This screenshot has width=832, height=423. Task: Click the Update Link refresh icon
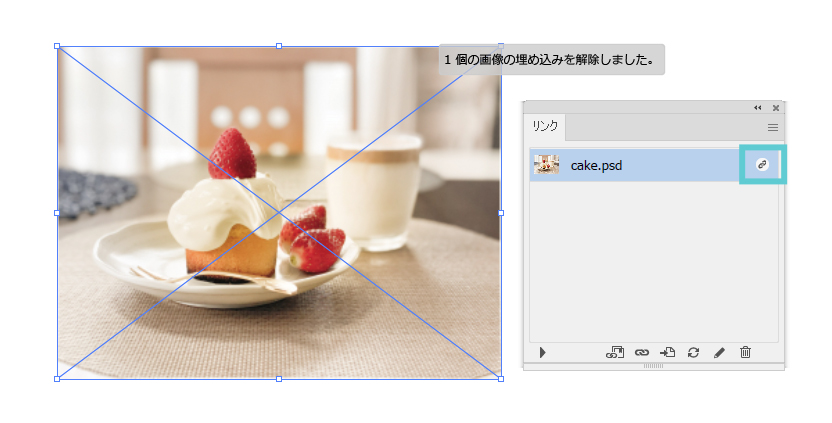point(693,352)
